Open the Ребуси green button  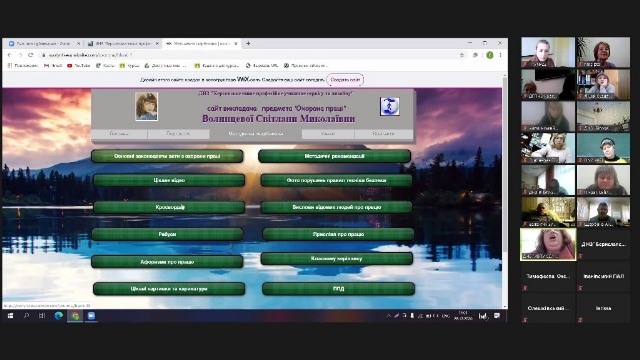(167, 234)
